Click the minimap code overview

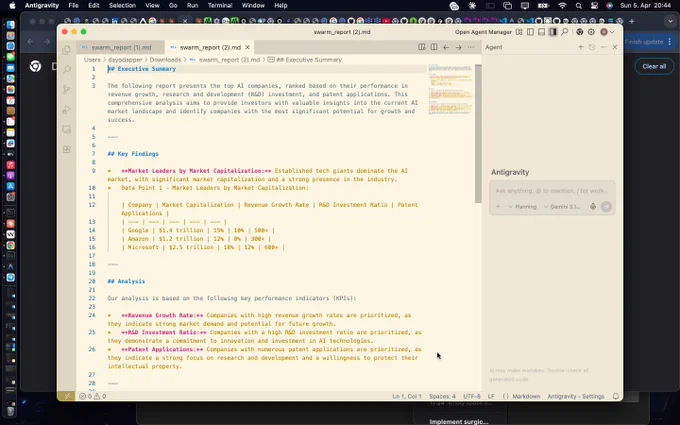point(450,89)
